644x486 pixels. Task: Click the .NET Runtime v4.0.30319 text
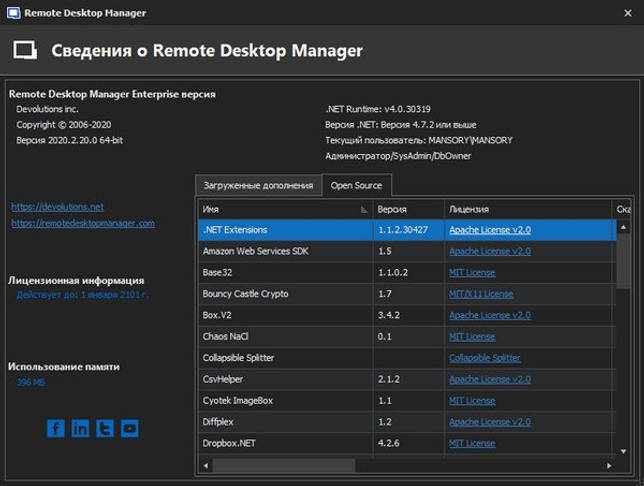pos(378,109)
